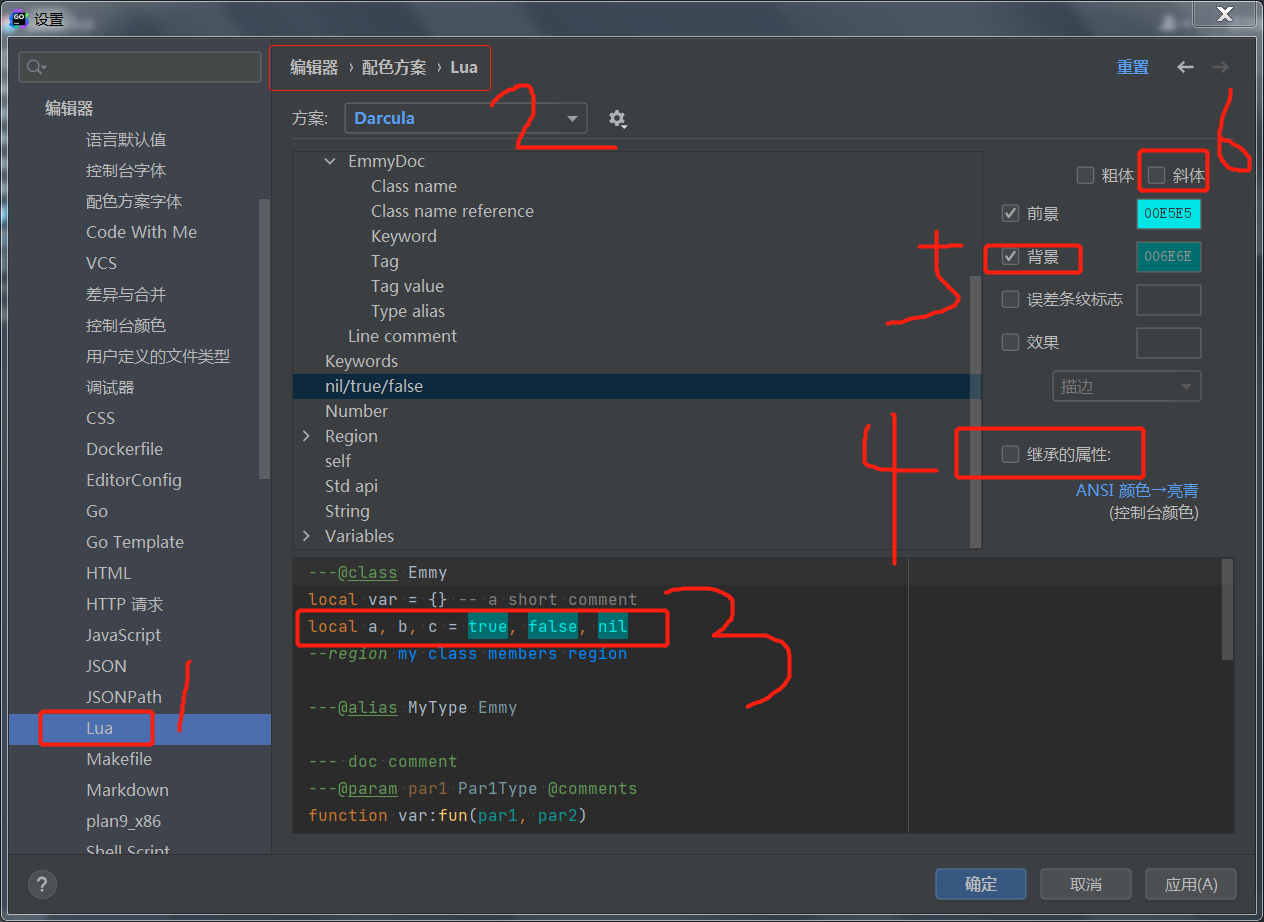
Task: Click 'nil' in the code preview
Action: click(x=613, y=627)
